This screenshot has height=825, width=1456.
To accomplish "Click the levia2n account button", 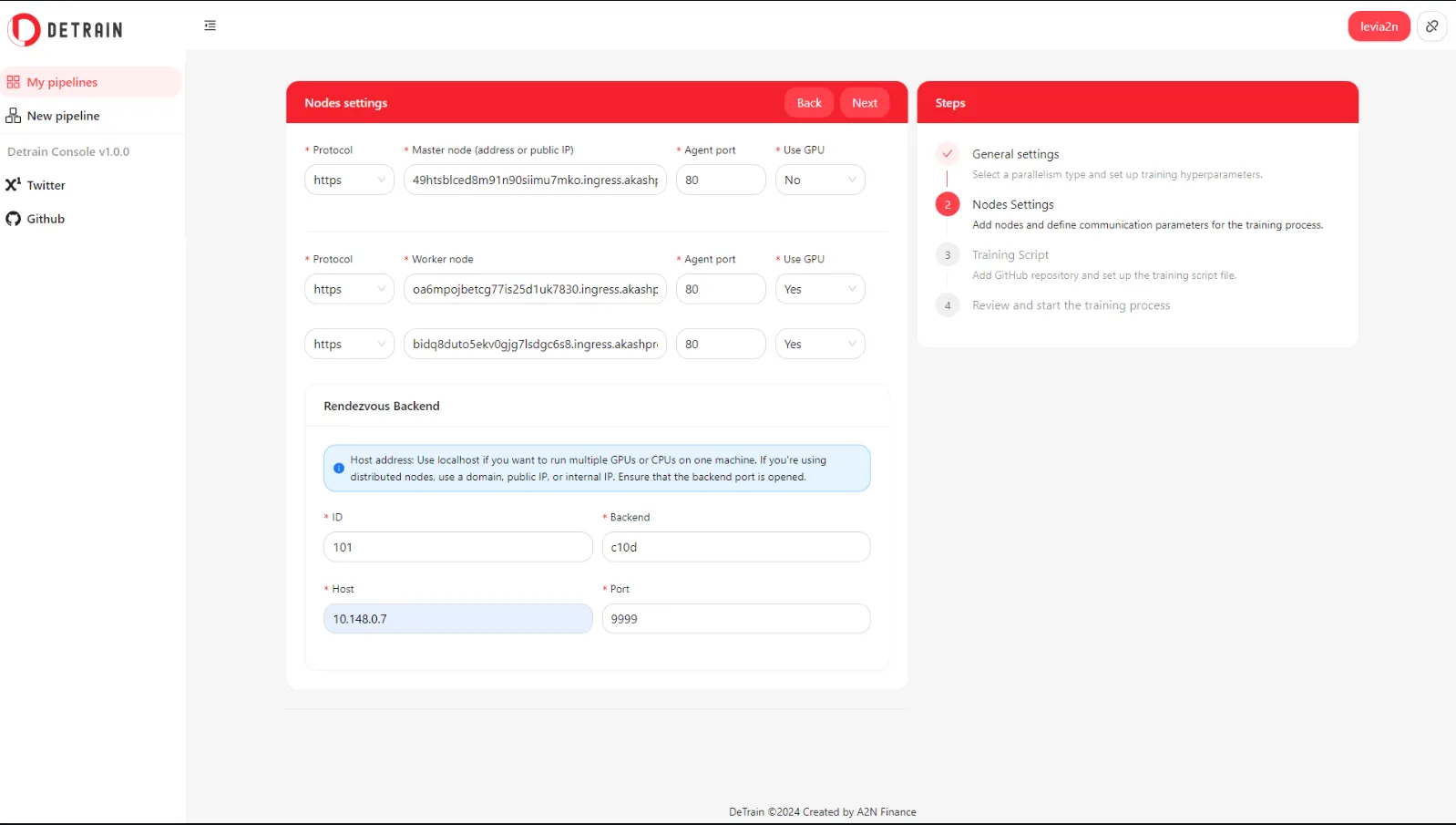I will pos(1378,26).
